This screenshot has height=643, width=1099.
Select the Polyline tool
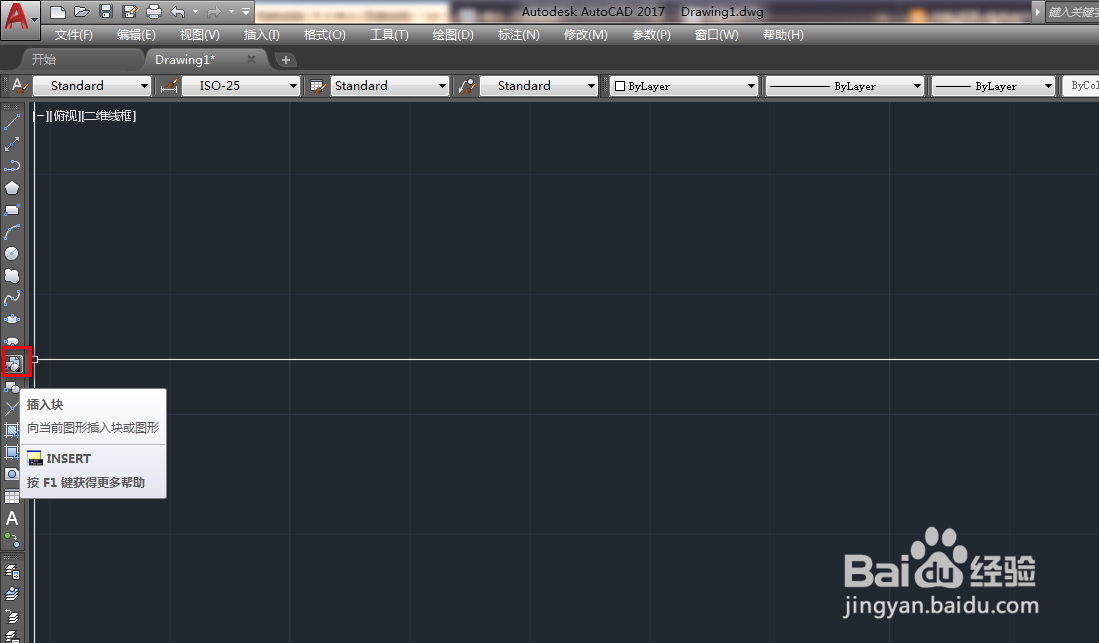click(x=12, y=166)
